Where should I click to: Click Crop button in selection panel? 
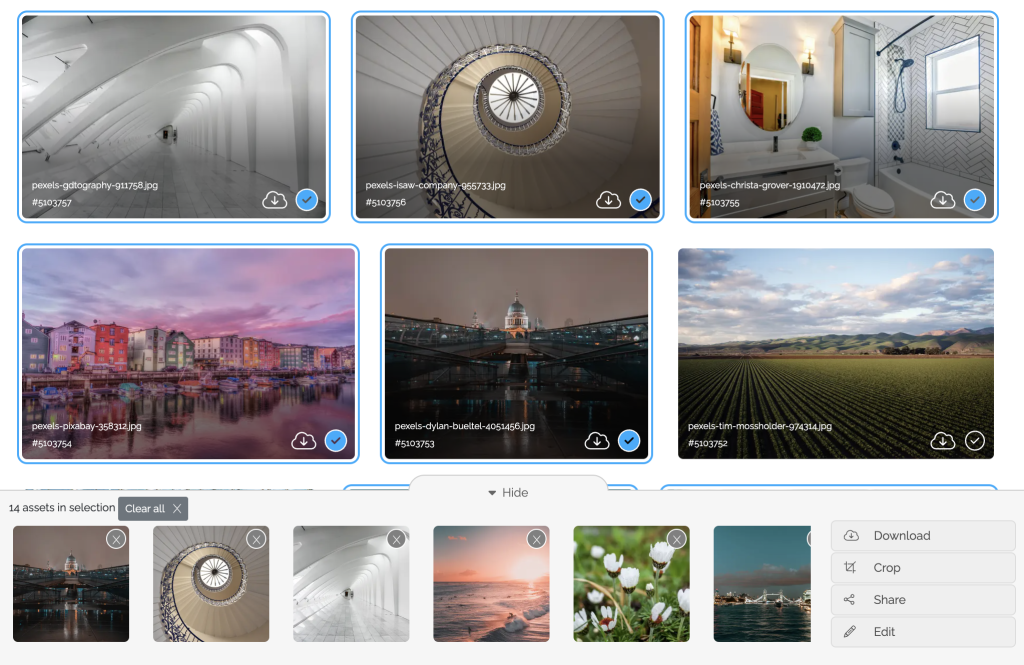pyautogui.click(x=923, y=568)
